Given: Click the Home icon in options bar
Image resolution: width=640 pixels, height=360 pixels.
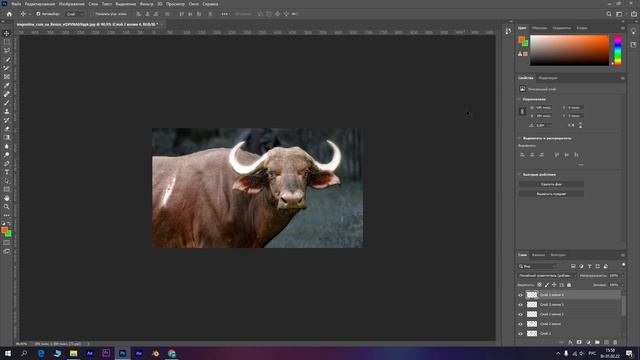Looking at the screenshot, I should (9, 14).
